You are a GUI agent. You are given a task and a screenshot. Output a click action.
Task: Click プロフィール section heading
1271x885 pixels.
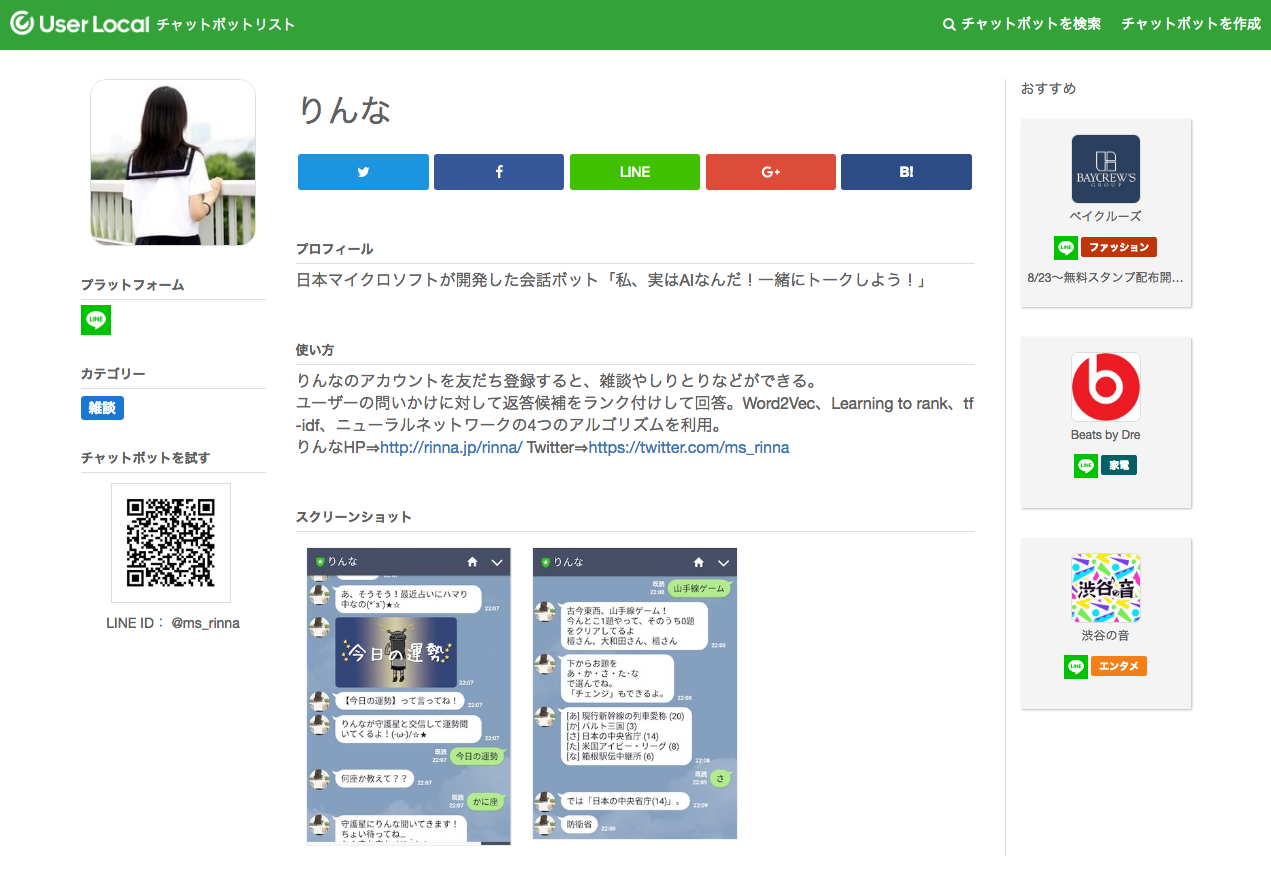click(x=334, y=249)
